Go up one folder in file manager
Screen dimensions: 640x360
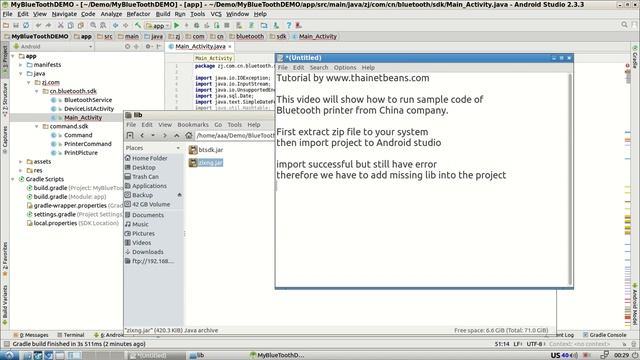(176, 135)
